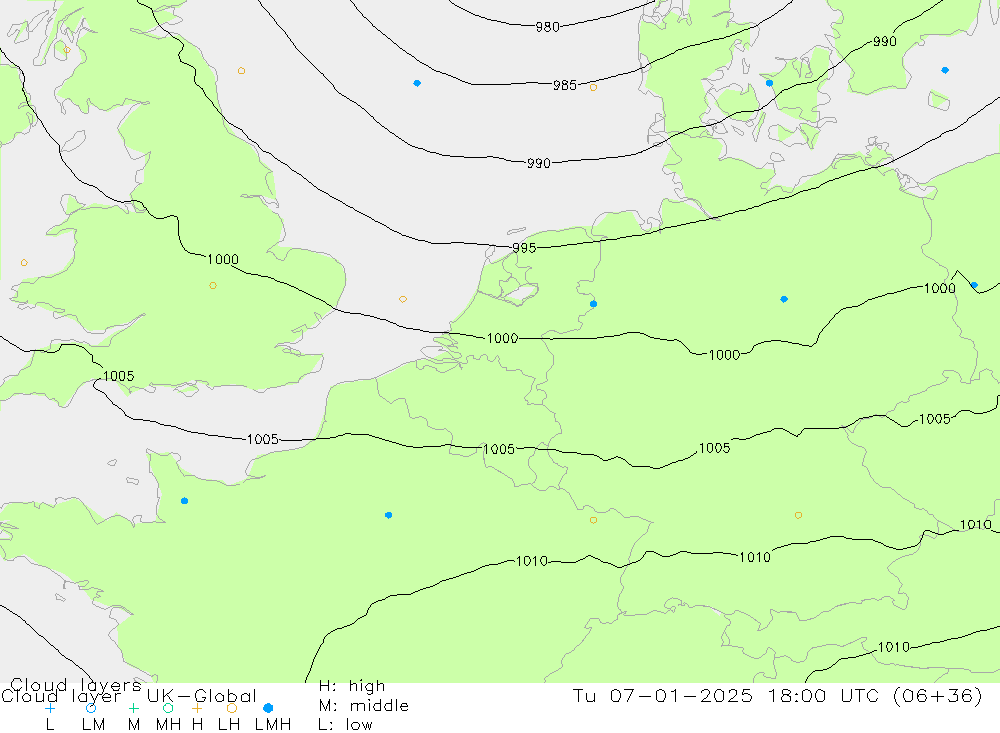
Task: Click the orange LH circle legend symbol
Action: (232, 708)
